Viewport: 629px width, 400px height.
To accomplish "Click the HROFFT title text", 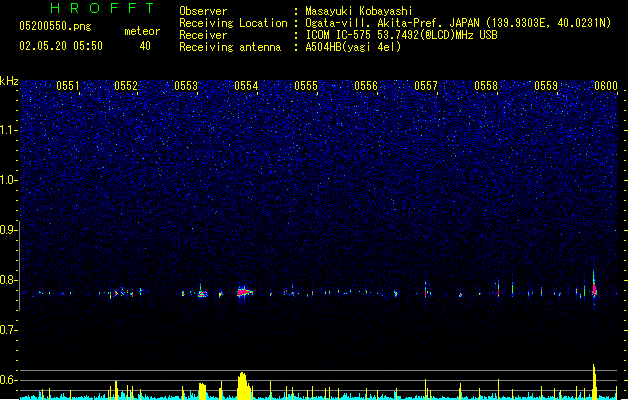I will (103, 8).
